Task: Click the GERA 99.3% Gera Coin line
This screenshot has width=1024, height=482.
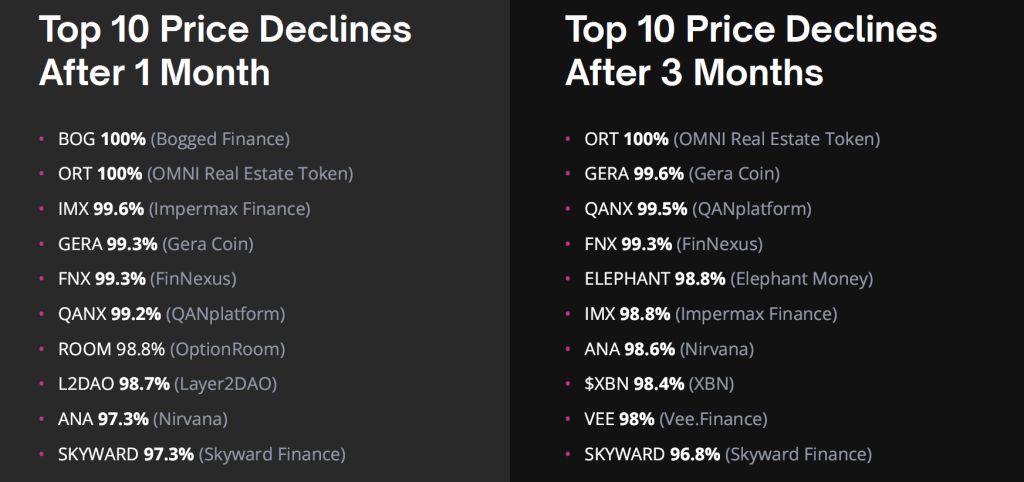Action: pyautogui.click(x=156, y=244)
